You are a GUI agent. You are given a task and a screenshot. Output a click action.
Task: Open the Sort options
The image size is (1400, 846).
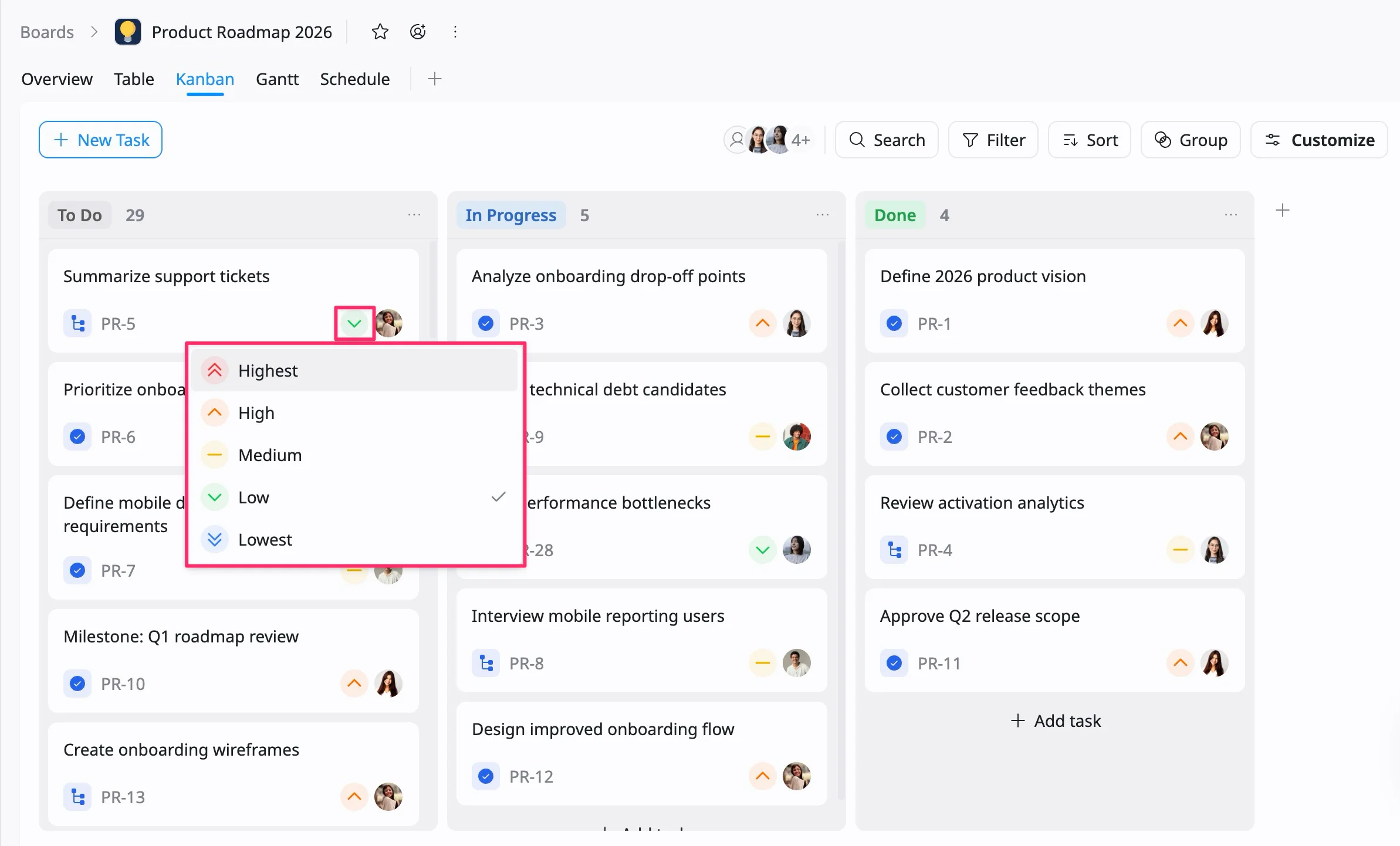point(1090,140)
